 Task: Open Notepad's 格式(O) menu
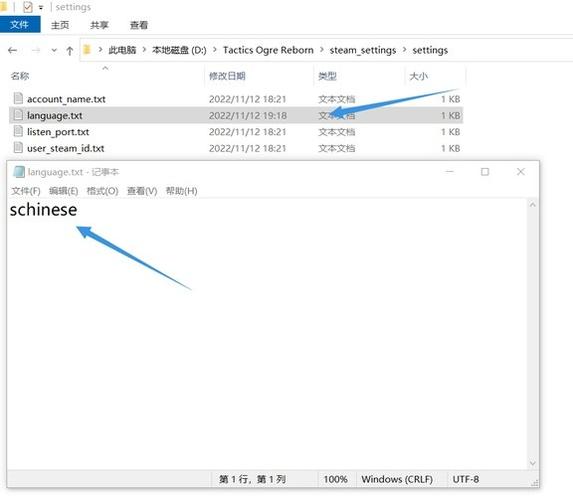(x=102, y=191)
